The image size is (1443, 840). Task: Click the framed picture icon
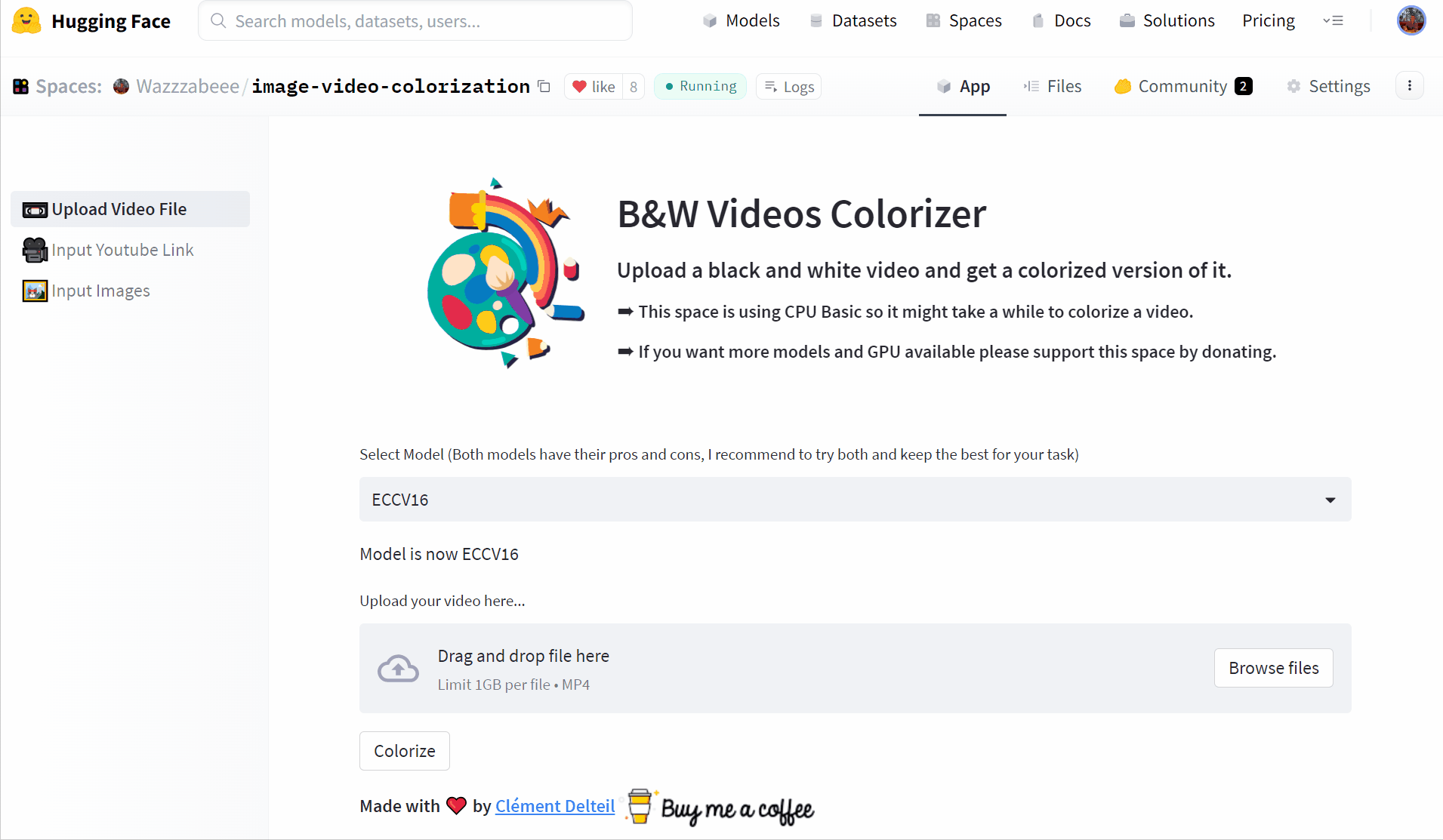tap(35, 291)
